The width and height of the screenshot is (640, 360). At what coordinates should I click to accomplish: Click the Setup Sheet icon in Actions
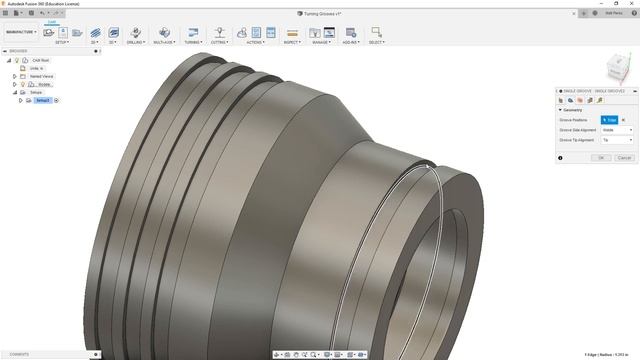coord(271,32)
